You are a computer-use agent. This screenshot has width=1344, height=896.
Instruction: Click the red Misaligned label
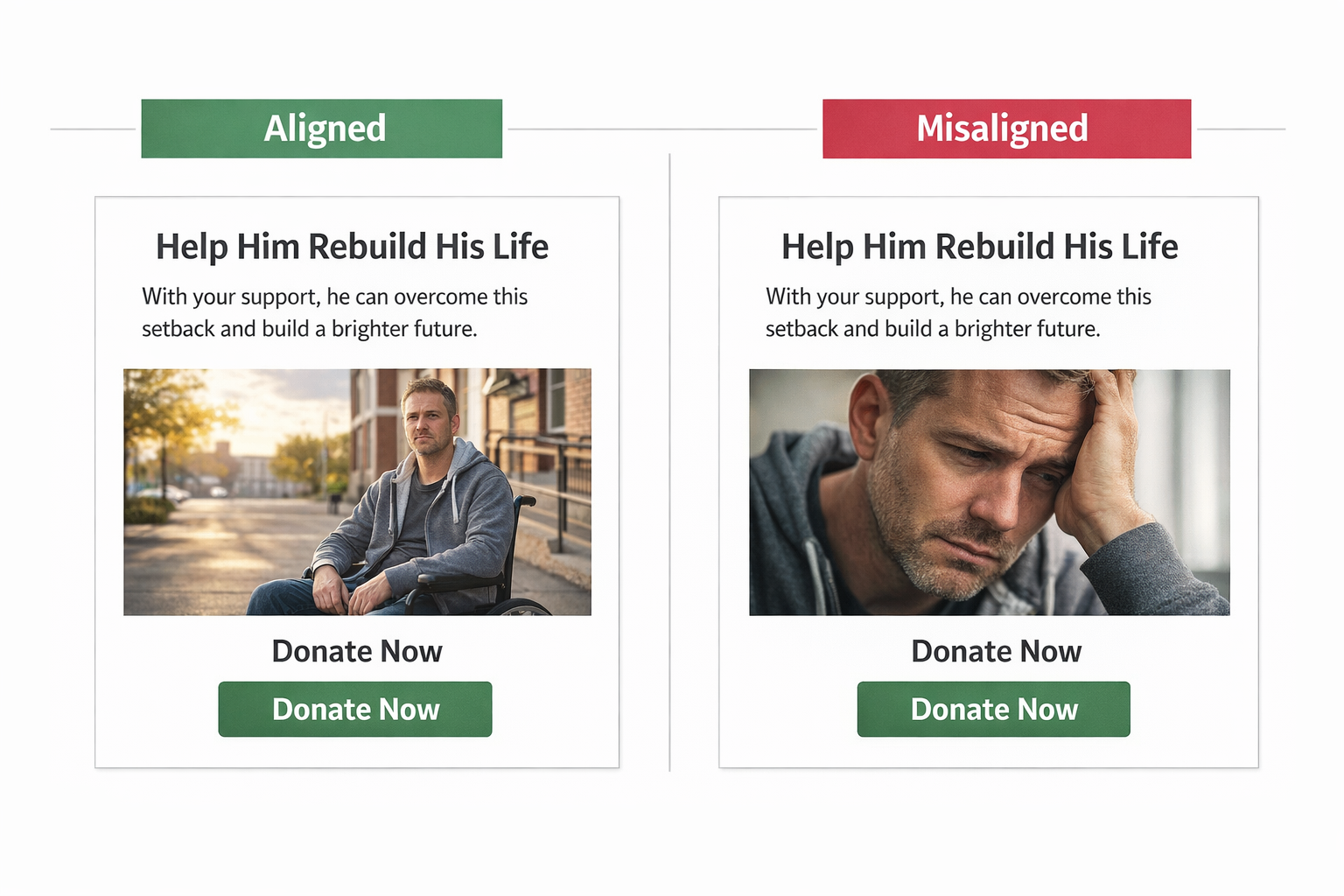[x=1006, y=129]
